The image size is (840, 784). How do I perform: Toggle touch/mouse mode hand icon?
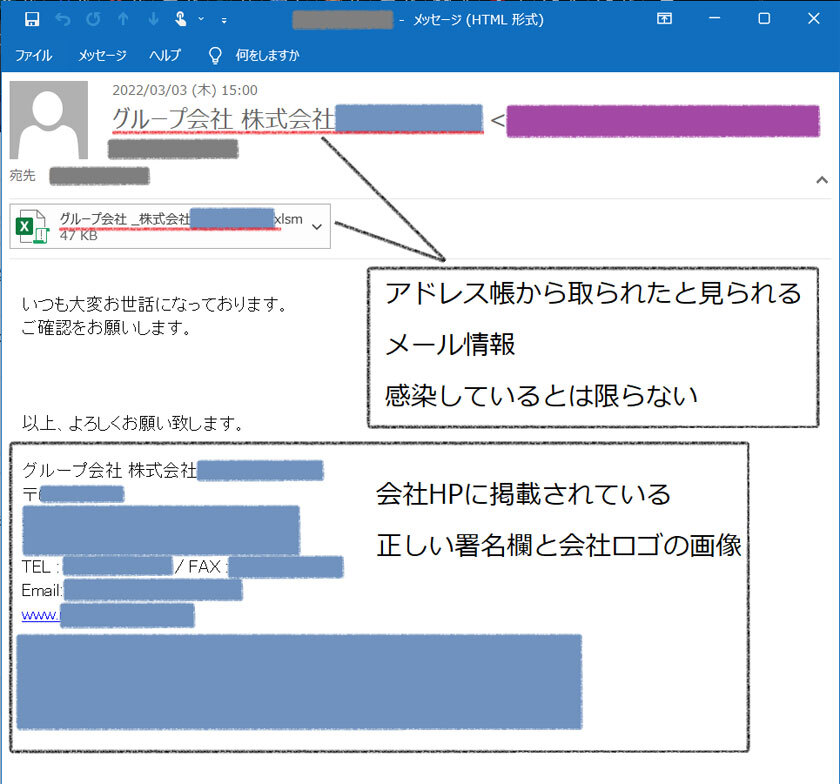pyautogui.click(x=181, y=19)
